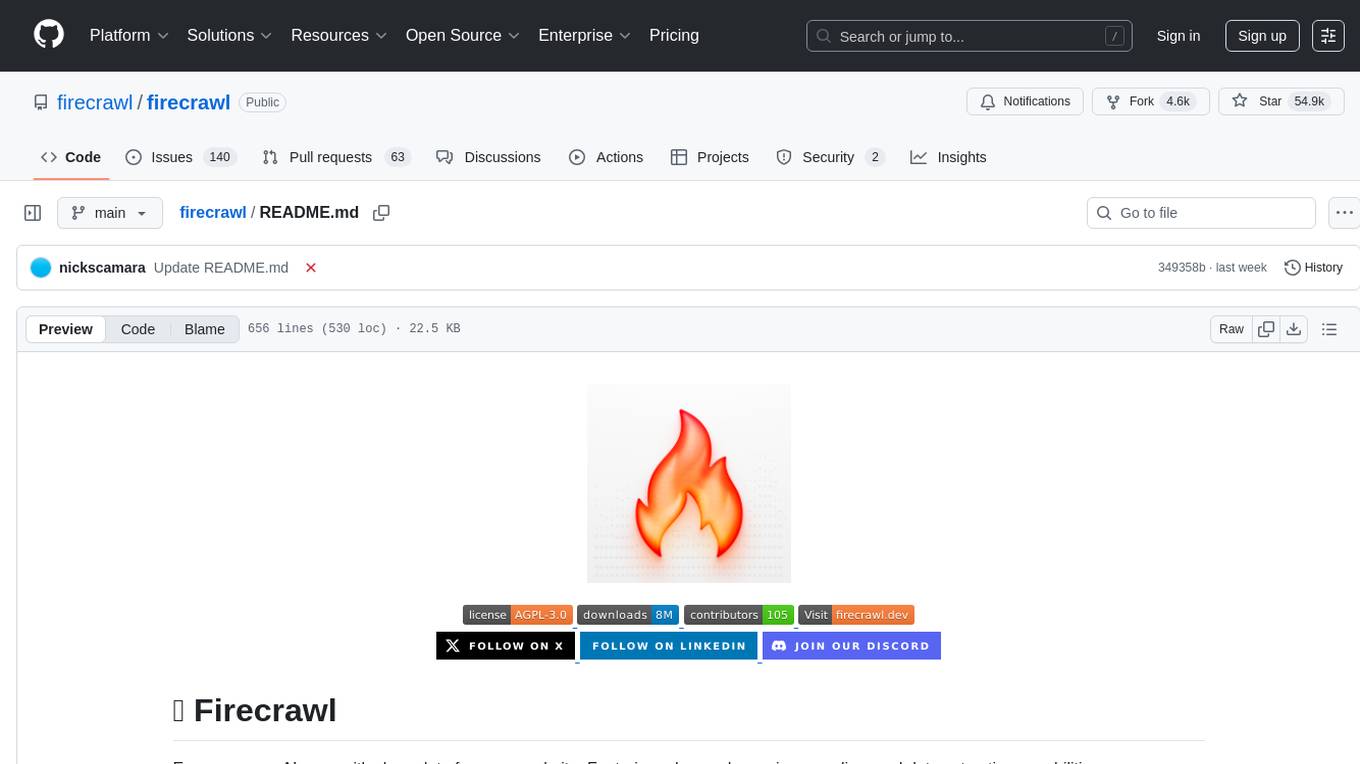
Task: Go to the Pricing page
Action: pyautogui.click(x=674, y=35)
